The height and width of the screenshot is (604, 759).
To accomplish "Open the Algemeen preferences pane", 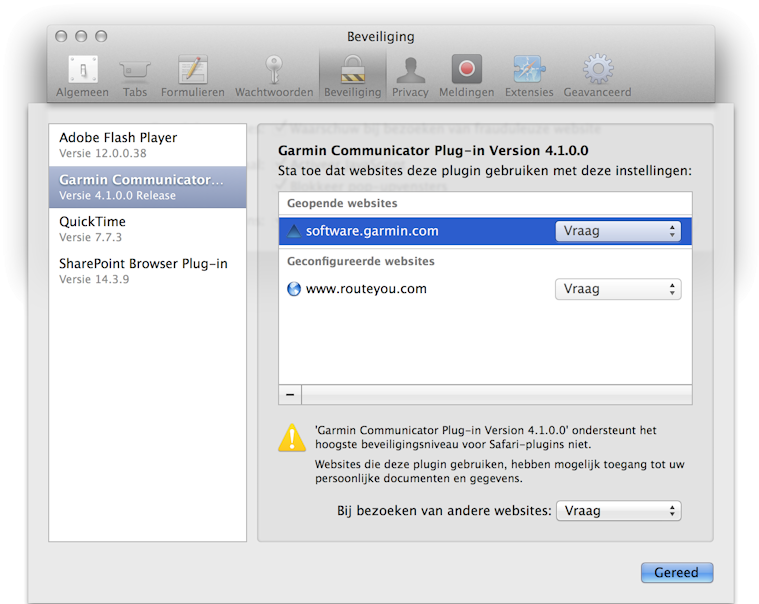I will pyautogui.click(x=82, y=76).
